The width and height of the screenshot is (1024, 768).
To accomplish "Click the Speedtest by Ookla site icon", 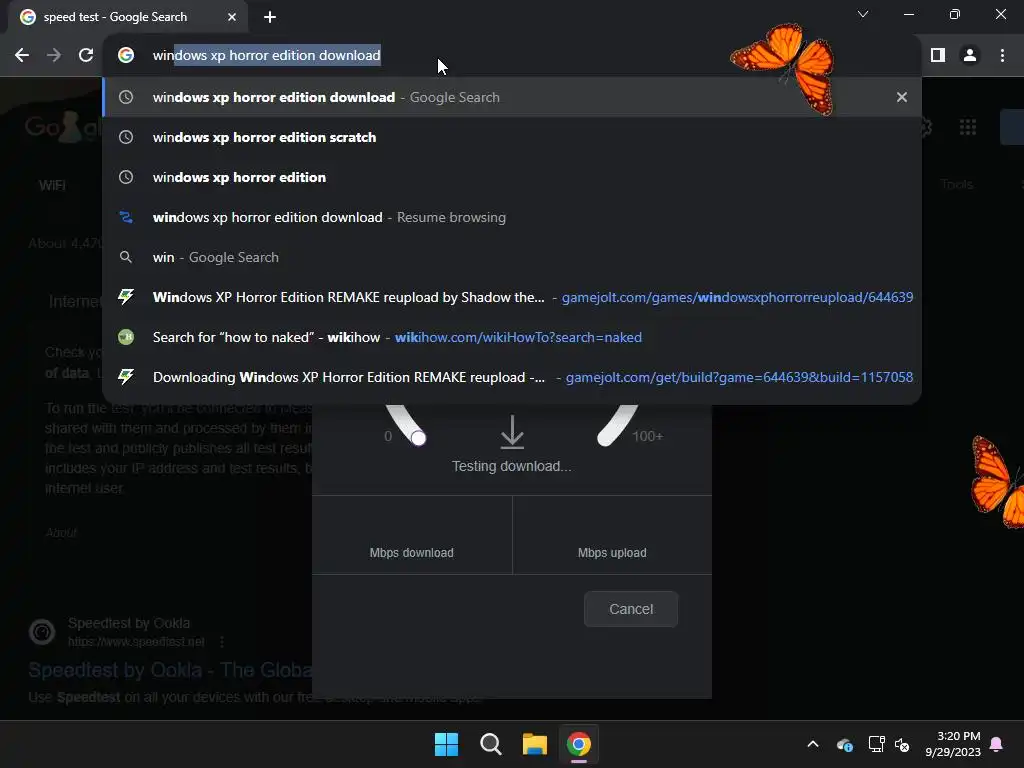I will pos(42,632).
